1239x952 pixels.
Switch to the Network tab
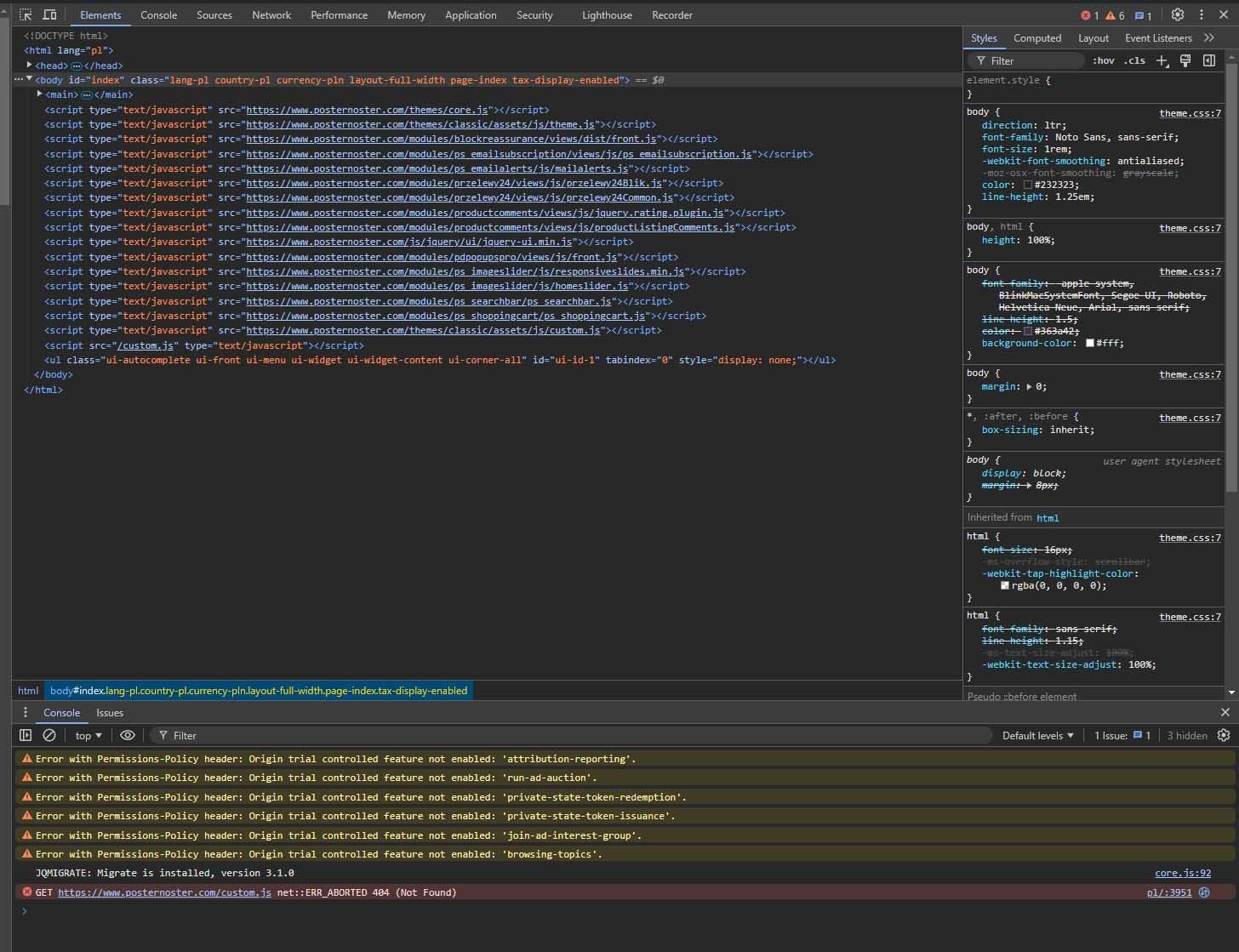271,14
